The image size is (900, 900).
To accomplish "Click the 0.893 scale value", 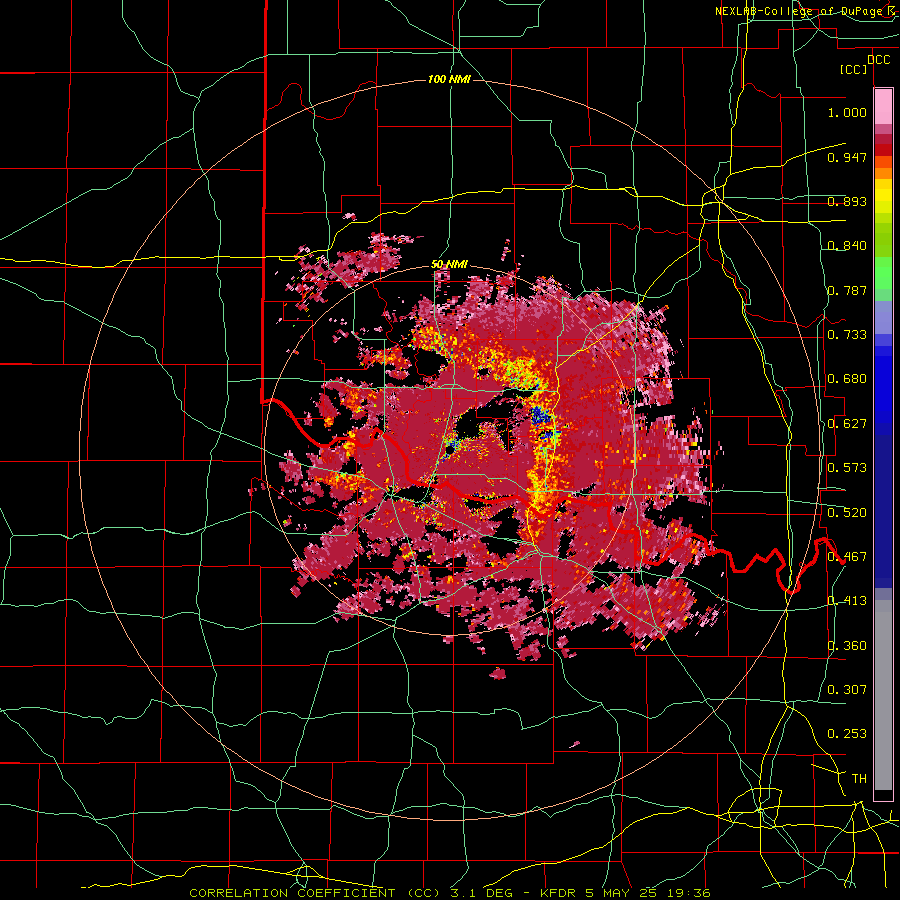I will pos(847,201).
